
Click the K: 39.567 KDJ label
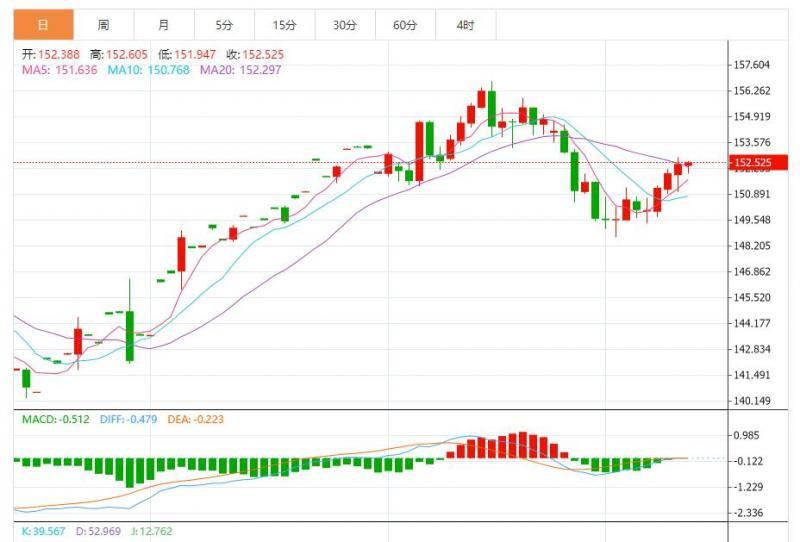43,532
